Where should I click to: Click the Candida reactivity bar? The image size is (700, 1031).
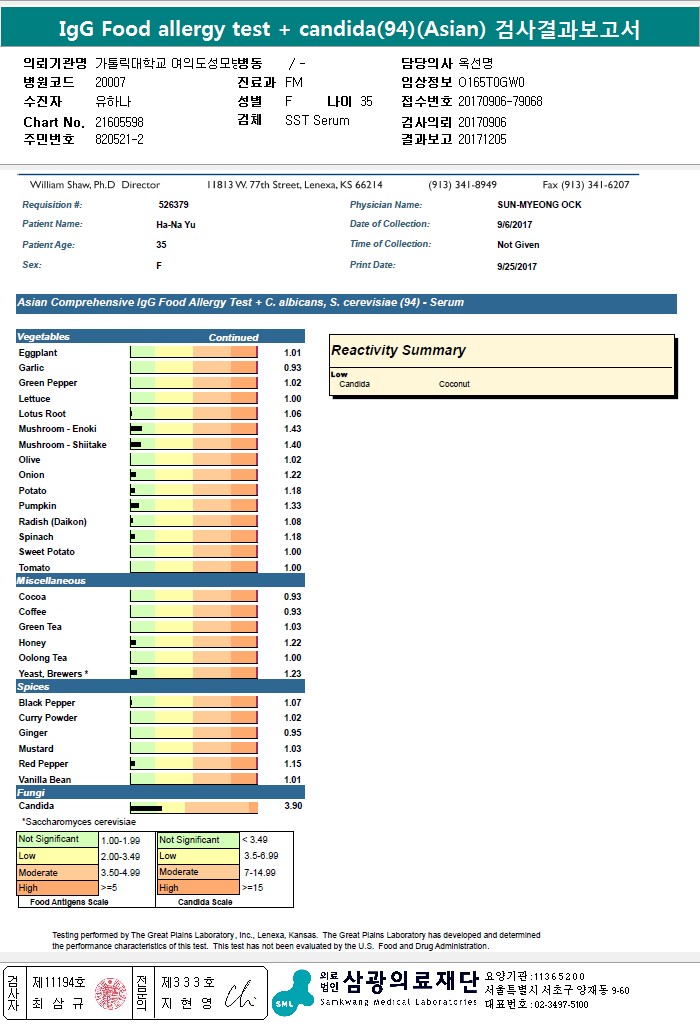(x=194, y=807)
